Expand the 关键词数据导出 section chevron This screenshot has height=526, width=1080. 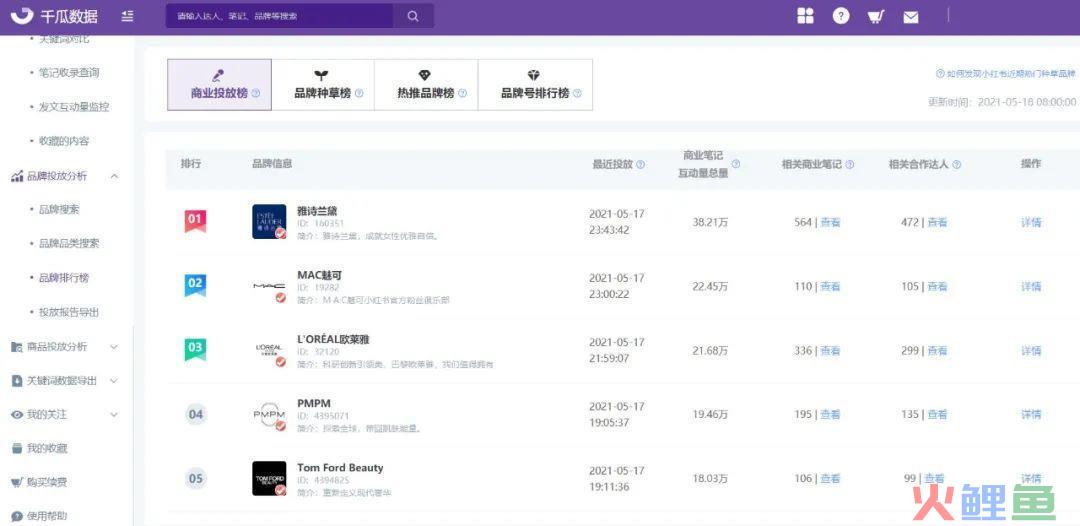pyautogui.click(x=114, y=381)
